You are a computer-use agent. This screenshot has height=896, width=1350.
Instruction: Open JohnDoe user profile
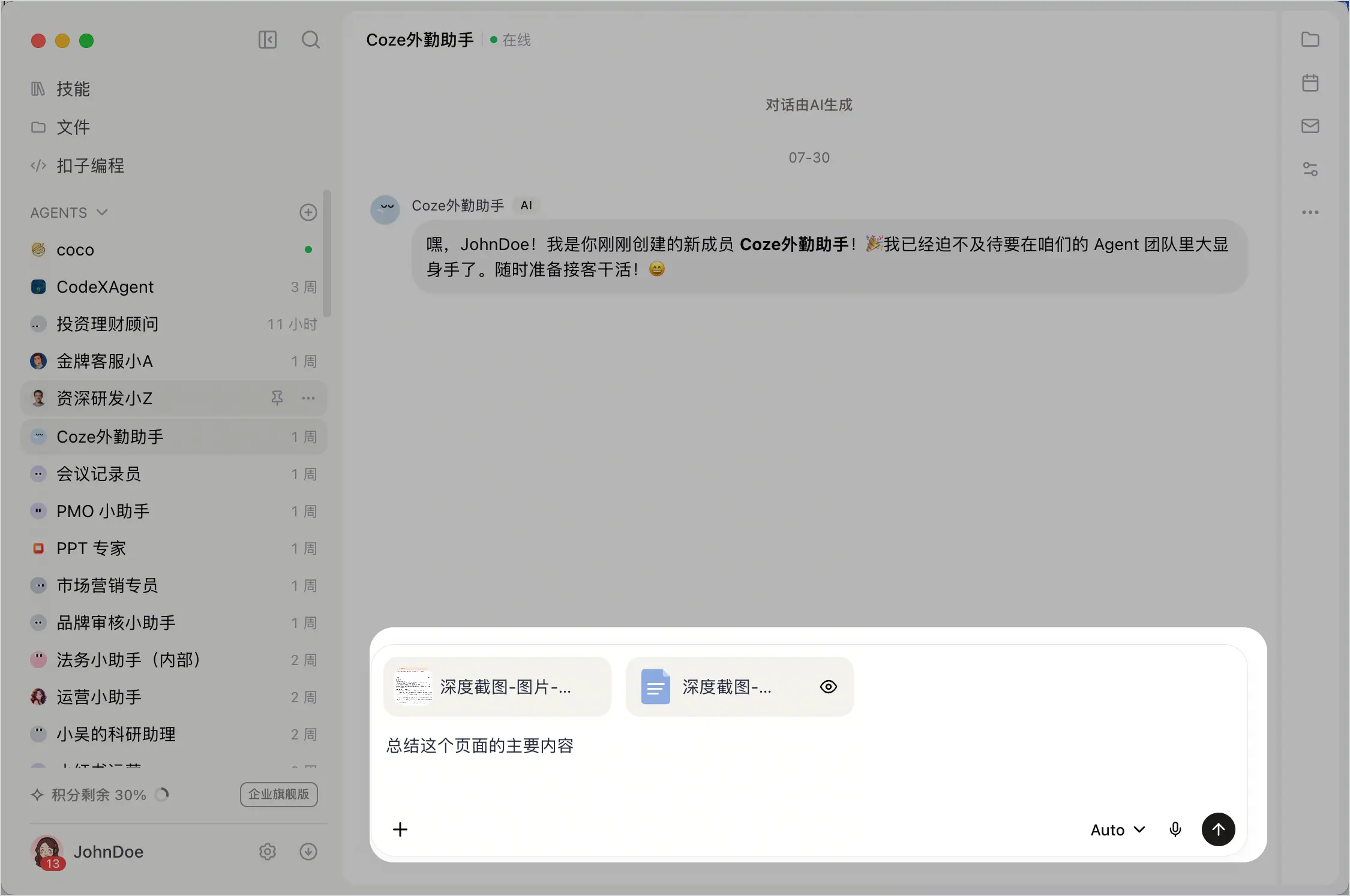click(x=88, y=852)
